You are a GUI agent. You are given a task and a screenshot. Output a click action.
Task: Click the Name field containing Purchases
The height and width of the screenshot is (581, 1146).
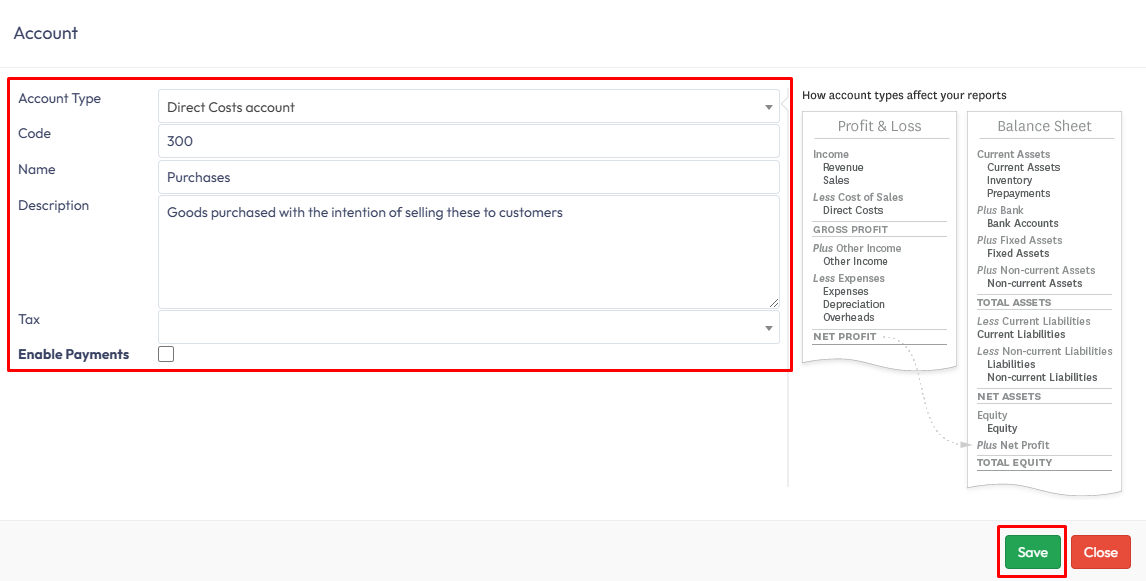tap(468, 177)
